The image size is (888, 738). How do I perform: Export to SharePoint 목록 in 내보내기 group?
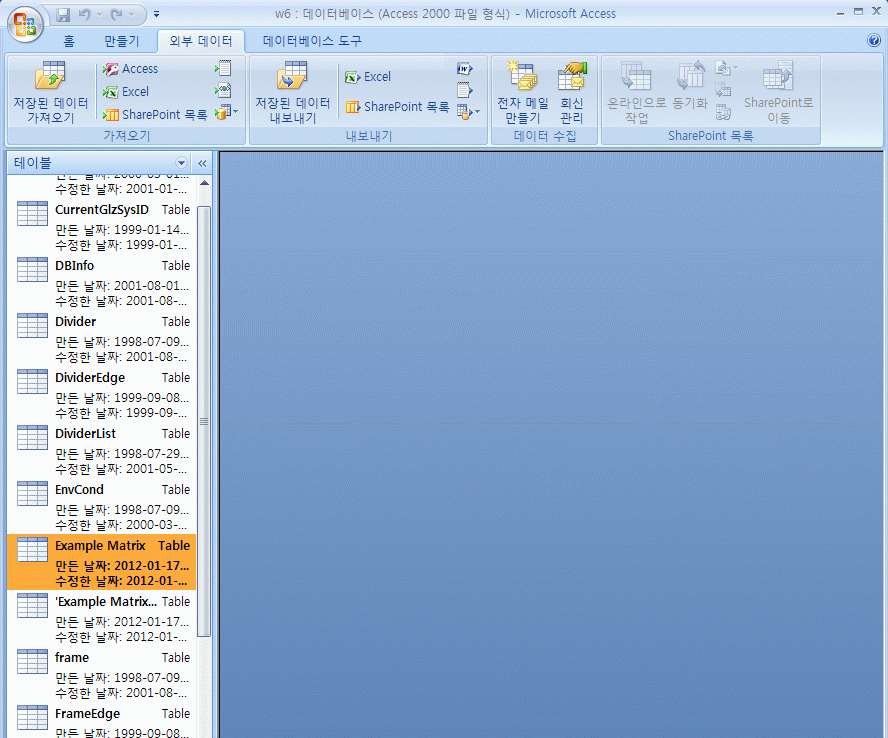pos(397,107)
